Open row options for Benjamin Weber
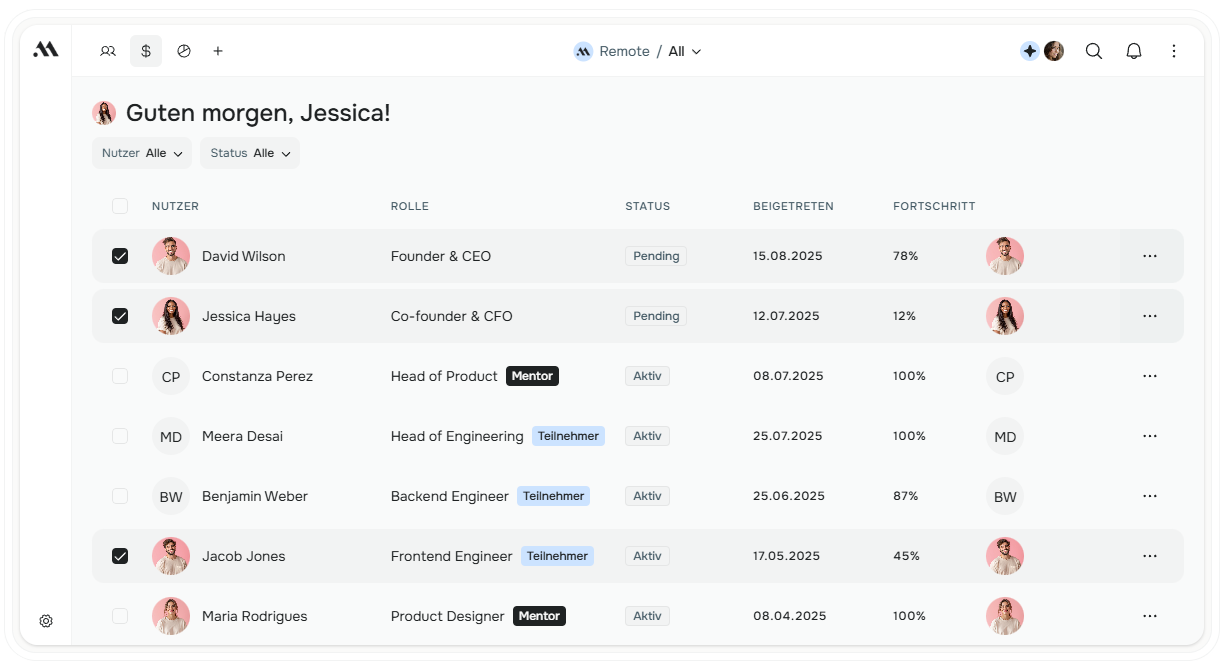 (1150, 496)
